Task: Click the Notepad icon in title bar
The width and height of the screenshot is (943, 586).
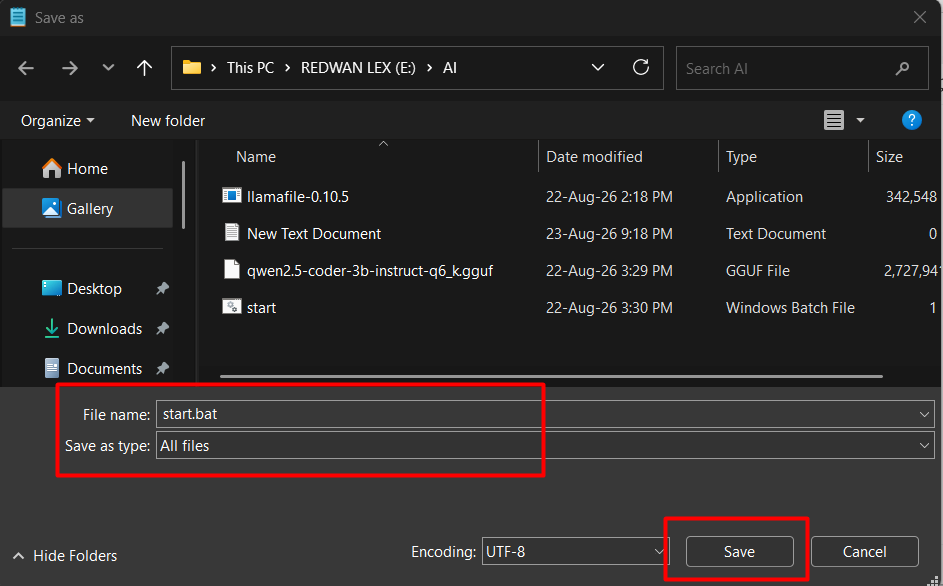Action: coord(18,17)
